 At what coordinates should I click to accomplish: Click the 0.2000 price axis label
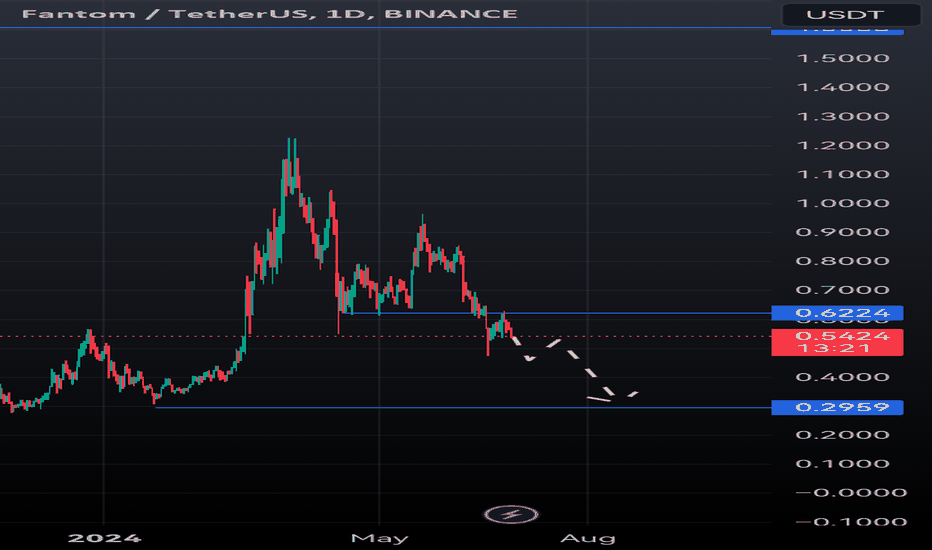pyautogui.click(x=843, y=435)
